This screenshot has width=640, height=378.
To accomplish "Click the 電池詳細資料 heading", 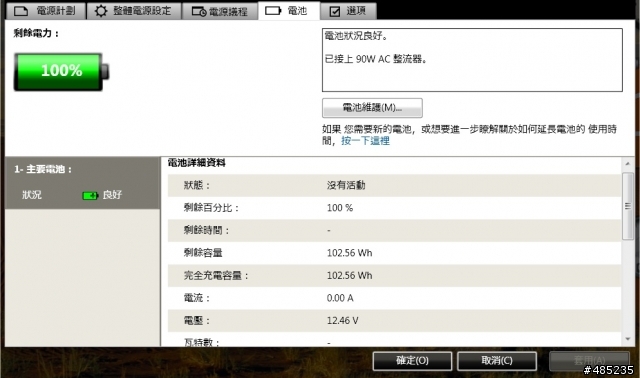I will (196, 163).
